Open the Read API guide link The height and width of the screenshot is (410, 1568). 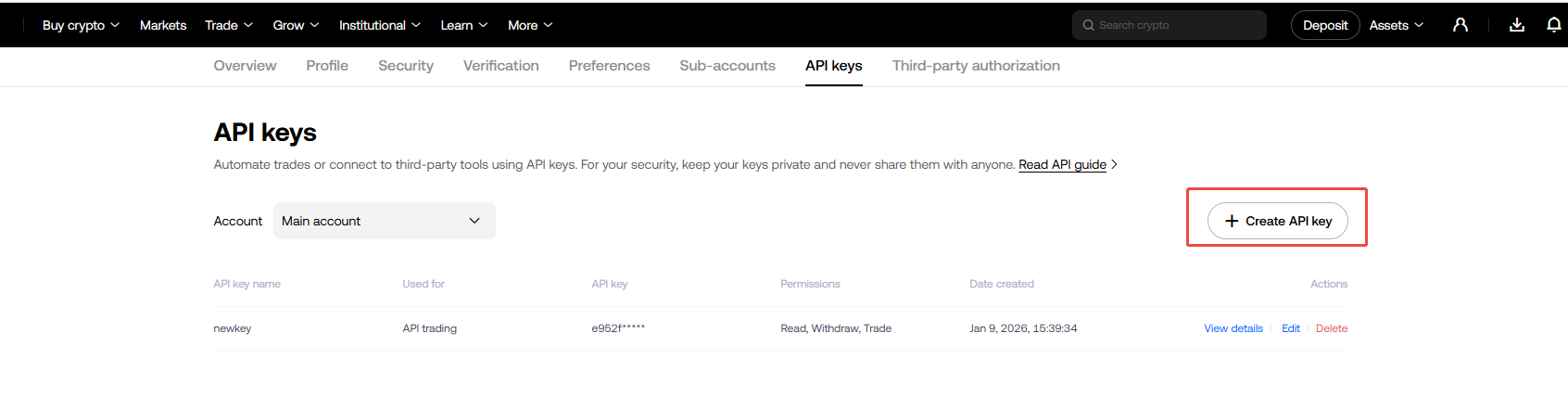point(1062,164)
